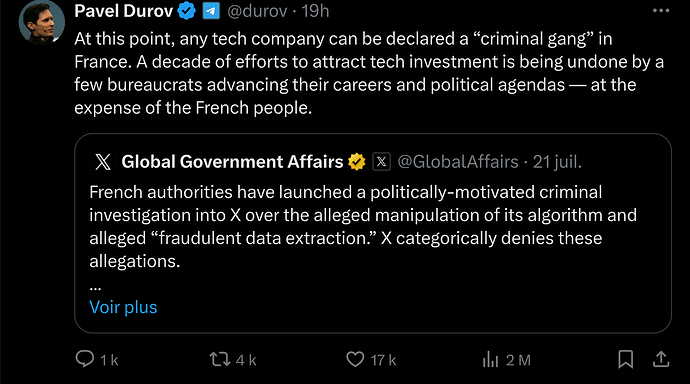
Task: Open Pavel Durov's profile picture
Action: point(42,22)
